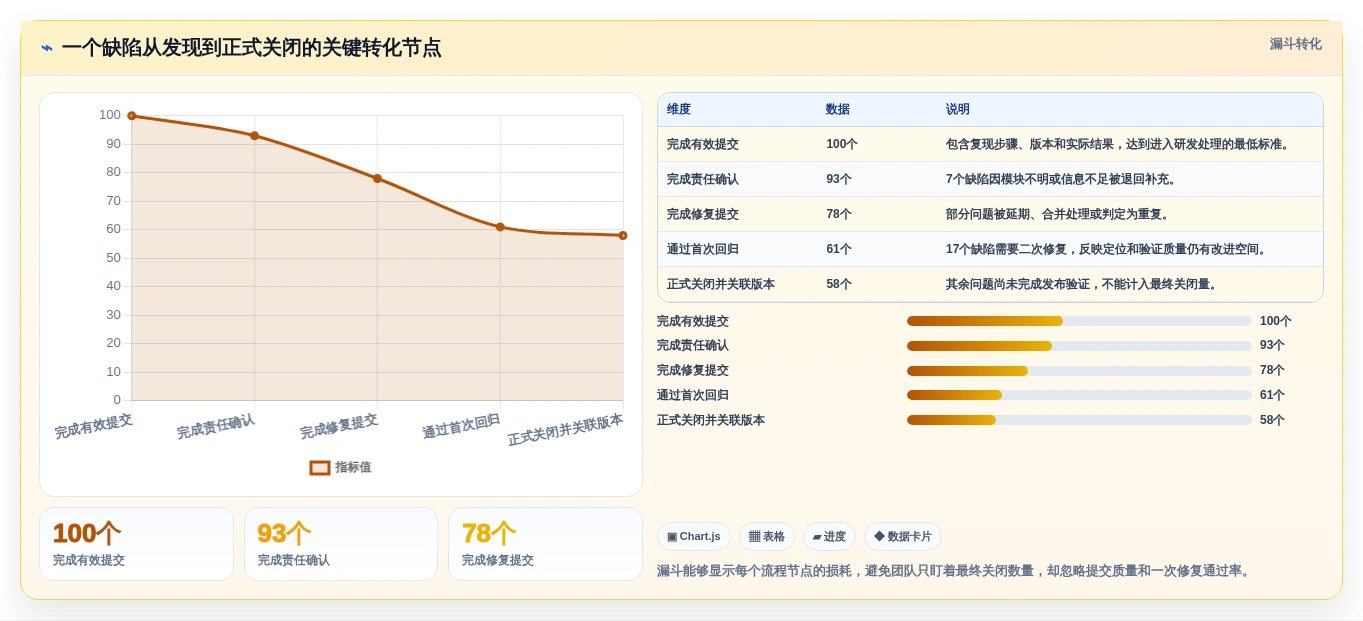Click the 正式关闭并关联版本 table row cell
Image resolution: width=1363 pixels, height=621 pixels.
pos(721,284)
